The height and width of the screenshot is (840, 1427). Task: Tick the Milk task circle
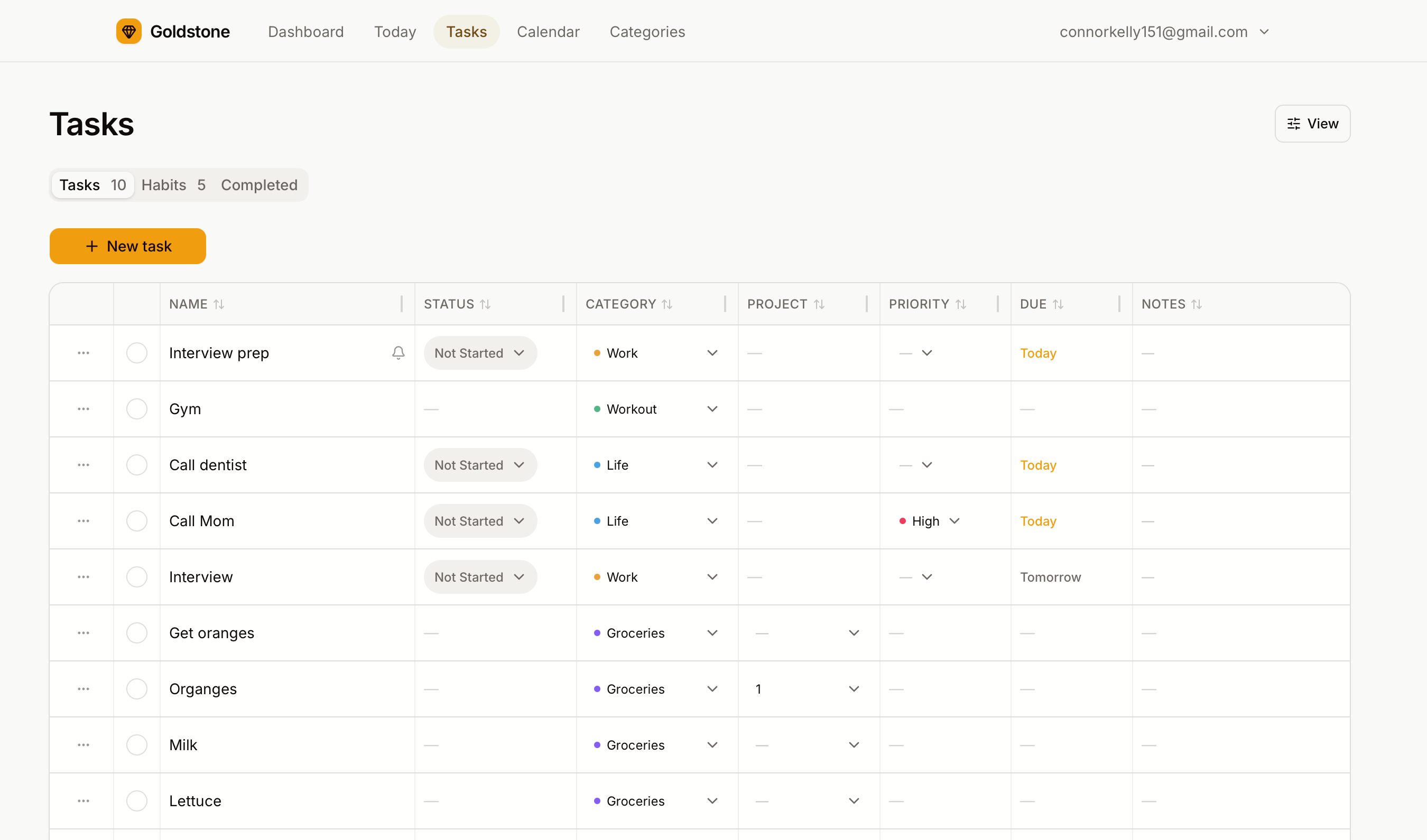[x=136, y=745]
